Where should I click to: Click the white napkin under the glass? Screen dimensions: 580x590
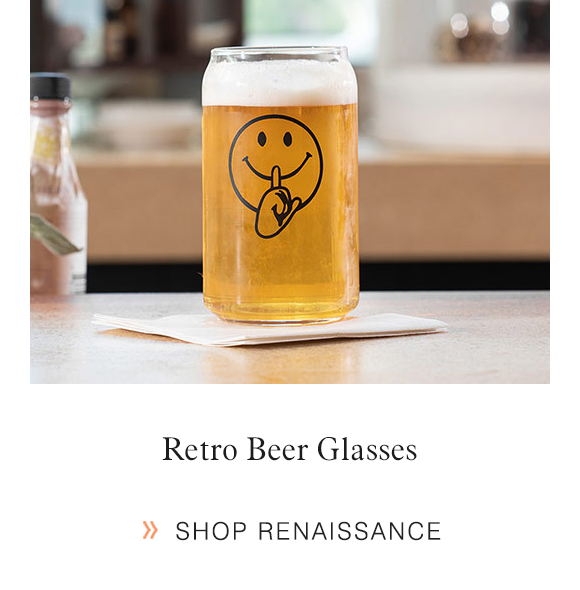coord(269,329)
